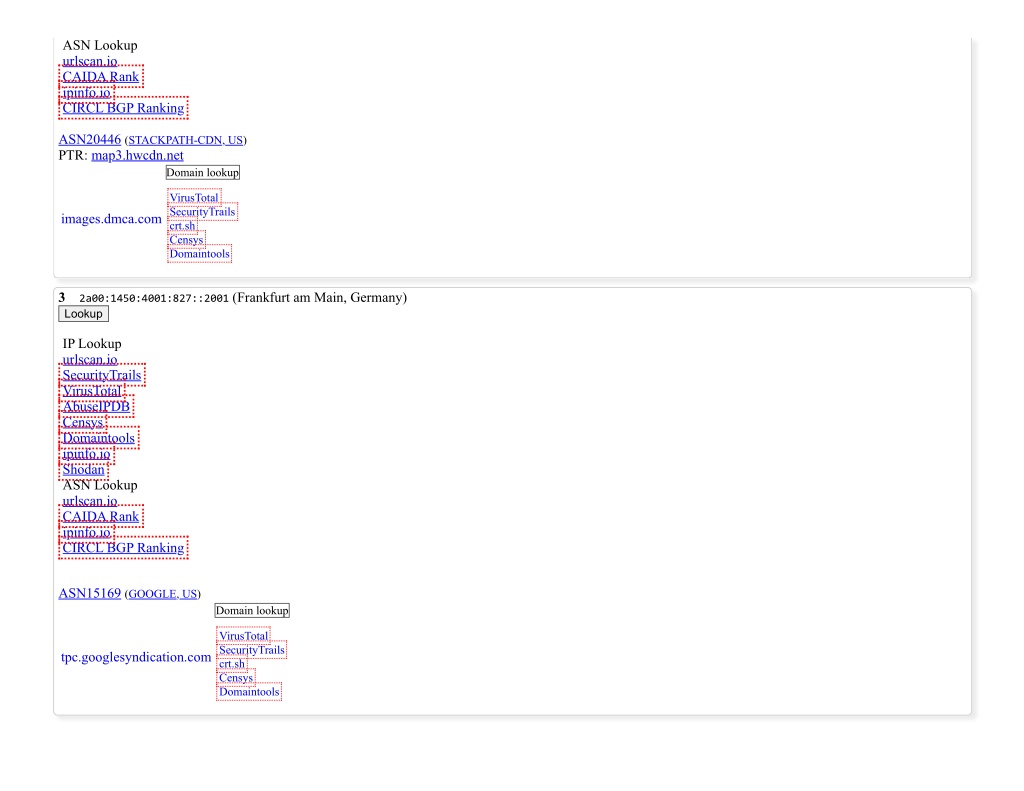Image resolution: width=1024 pixels, height=791 pixels.
Task: Click the tpc.googlesyndication.com domain
Action: coord(136,657)
